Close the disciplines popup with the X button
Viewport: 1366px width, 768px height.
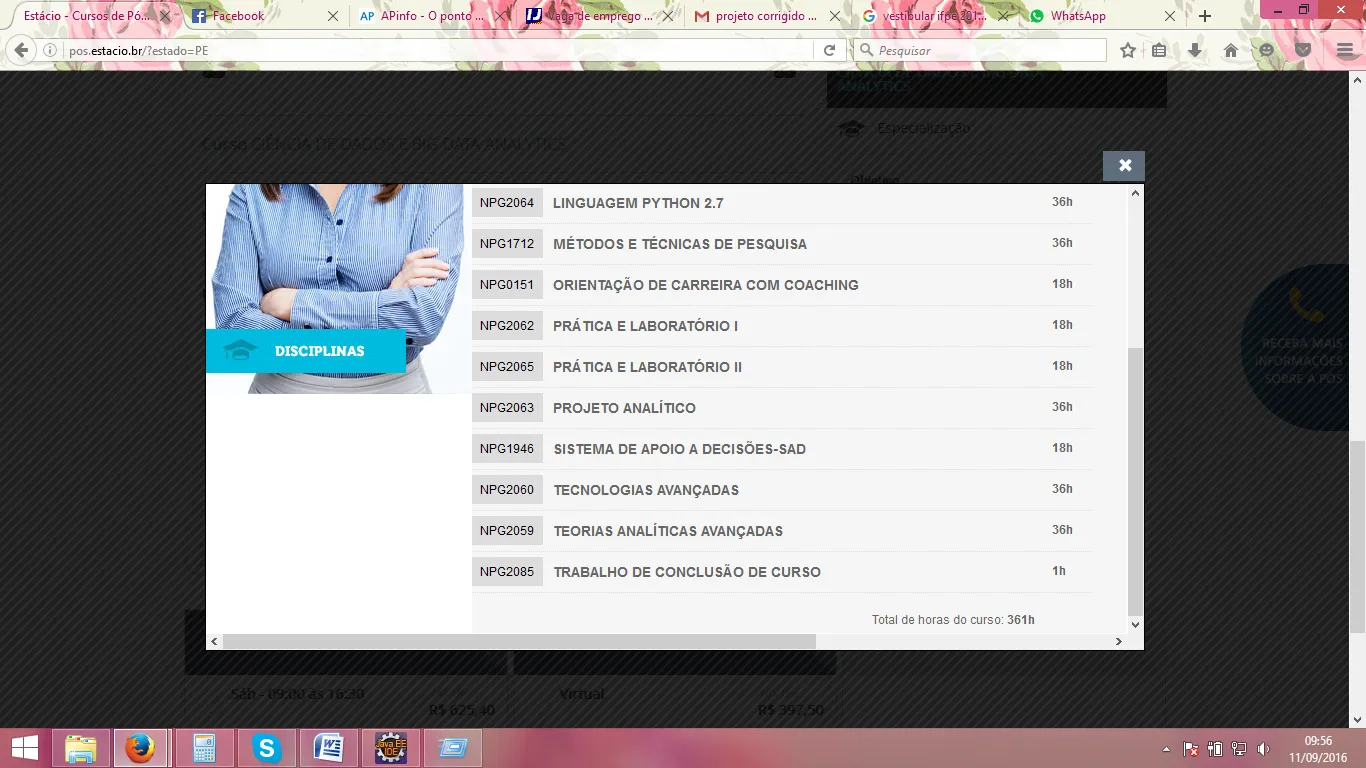(x=1124, y=166)
